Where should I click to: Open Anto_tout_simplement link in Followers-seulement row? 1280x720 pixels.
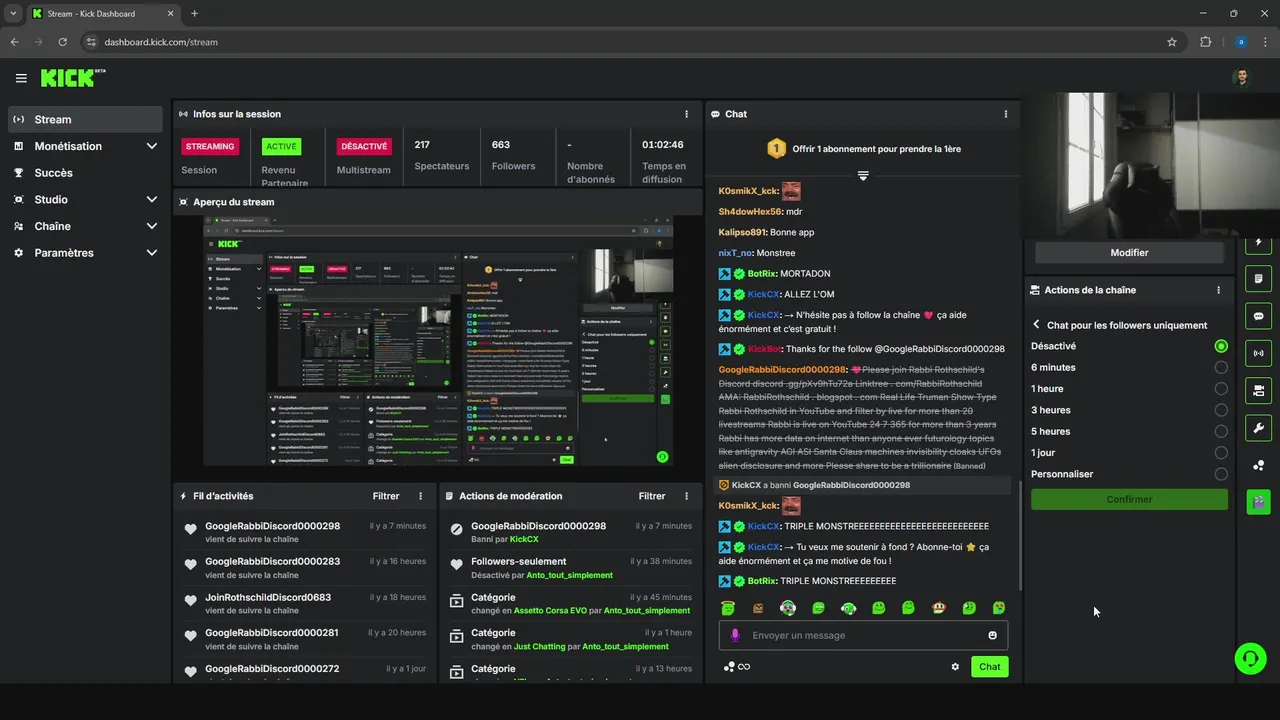pos(571,575)
